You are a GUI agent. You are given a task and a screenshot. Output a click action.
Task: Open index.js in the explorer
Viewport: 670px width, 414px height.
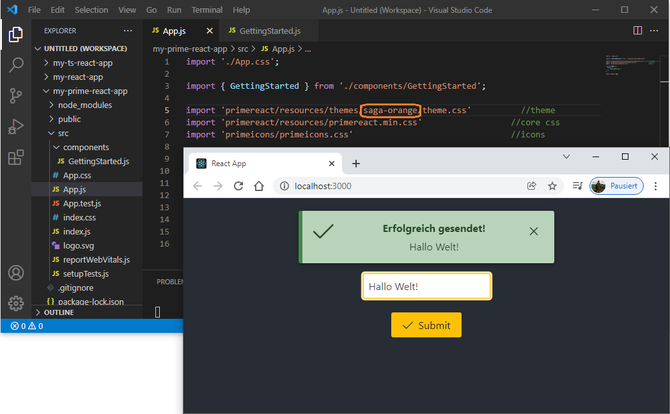click(76, 231)
